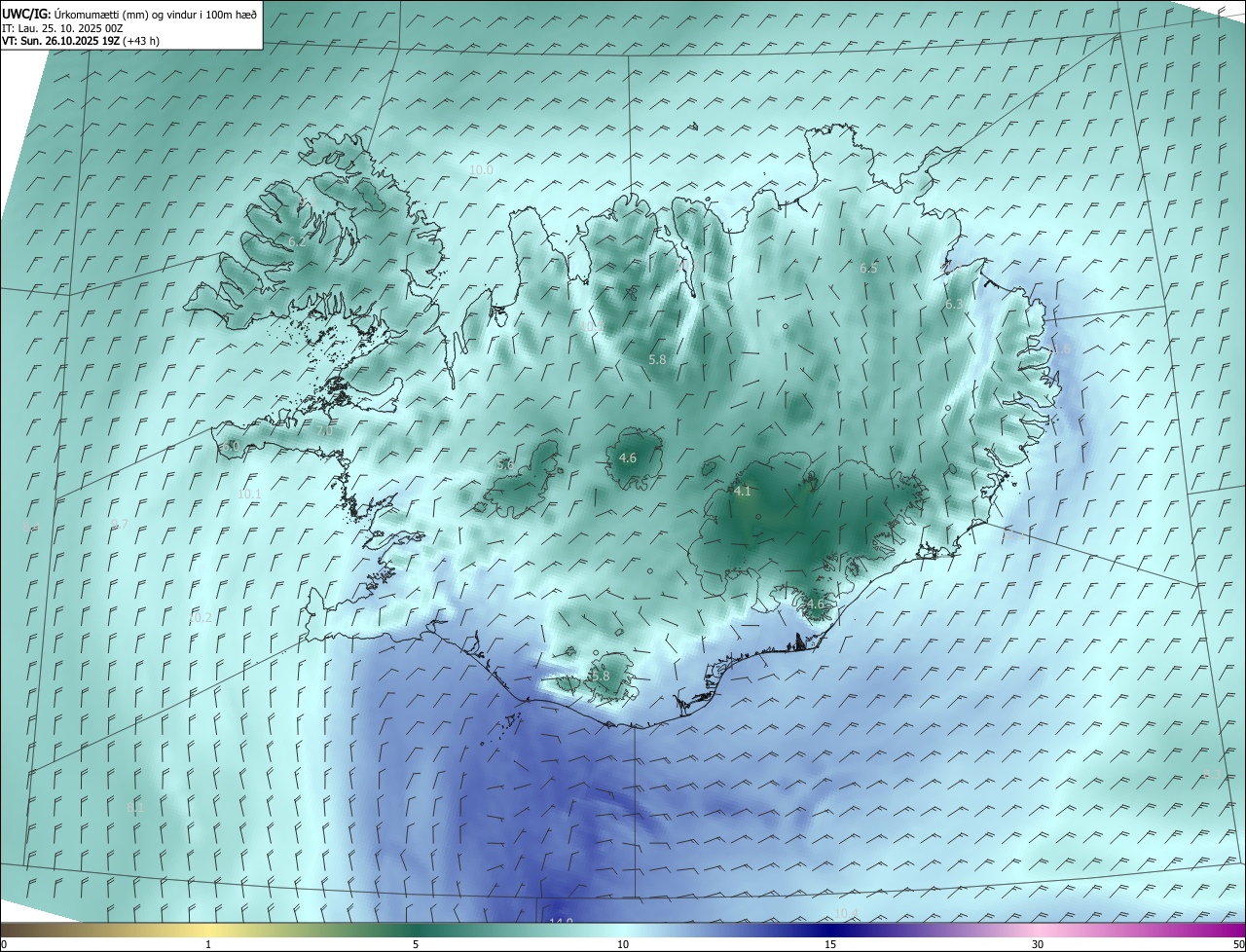Click the '10.0' value label on the map
1246x952 pixels.
(x=481, y=169)
